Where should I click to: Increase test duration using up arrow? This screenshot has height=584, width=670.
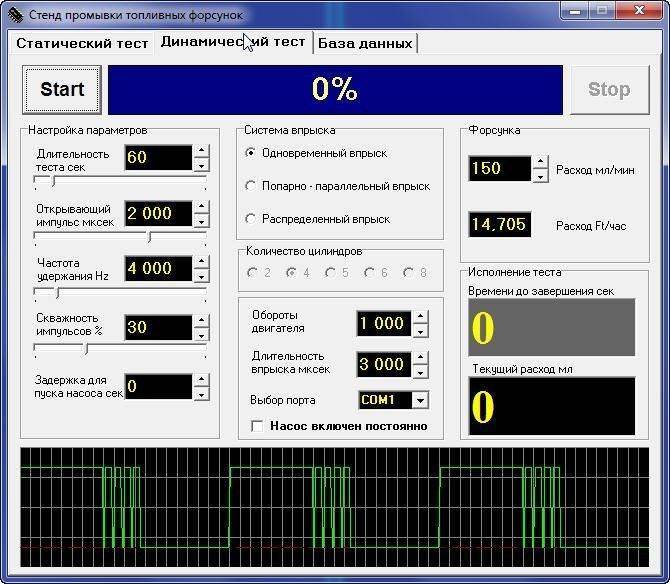(x=202, y=152)
